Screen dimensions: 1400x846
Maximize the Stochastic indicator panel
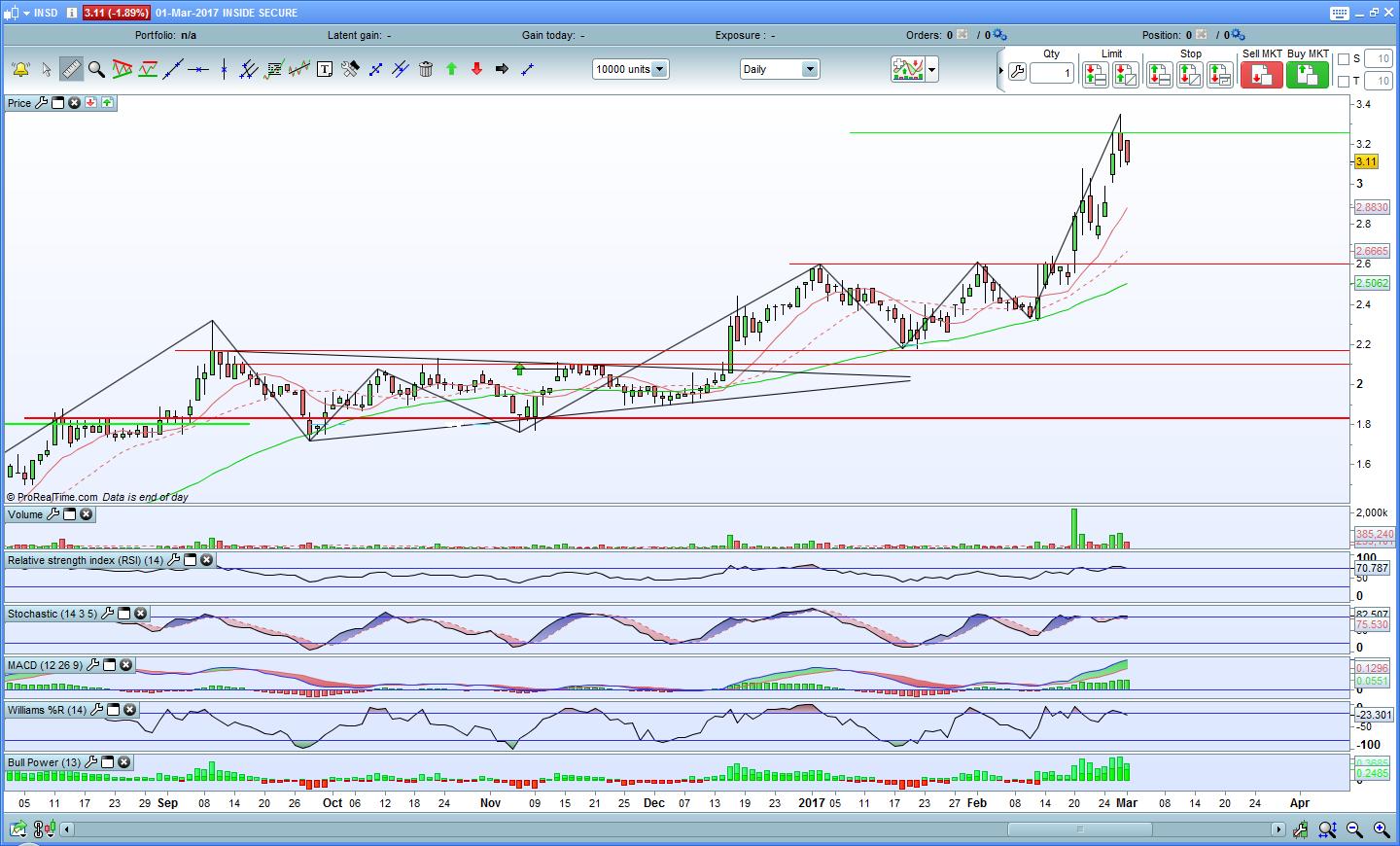(124, 614)
